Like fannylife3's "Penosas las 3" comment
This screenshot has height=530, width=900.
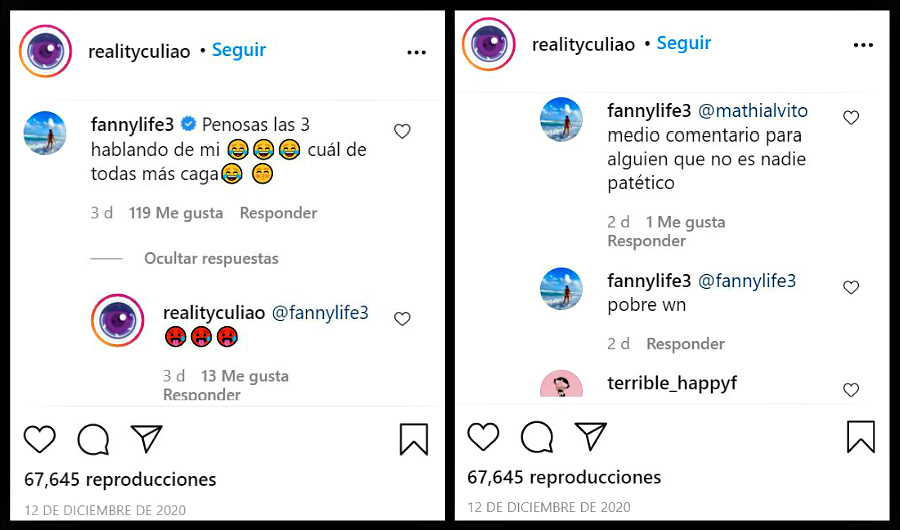coord(402,131)
